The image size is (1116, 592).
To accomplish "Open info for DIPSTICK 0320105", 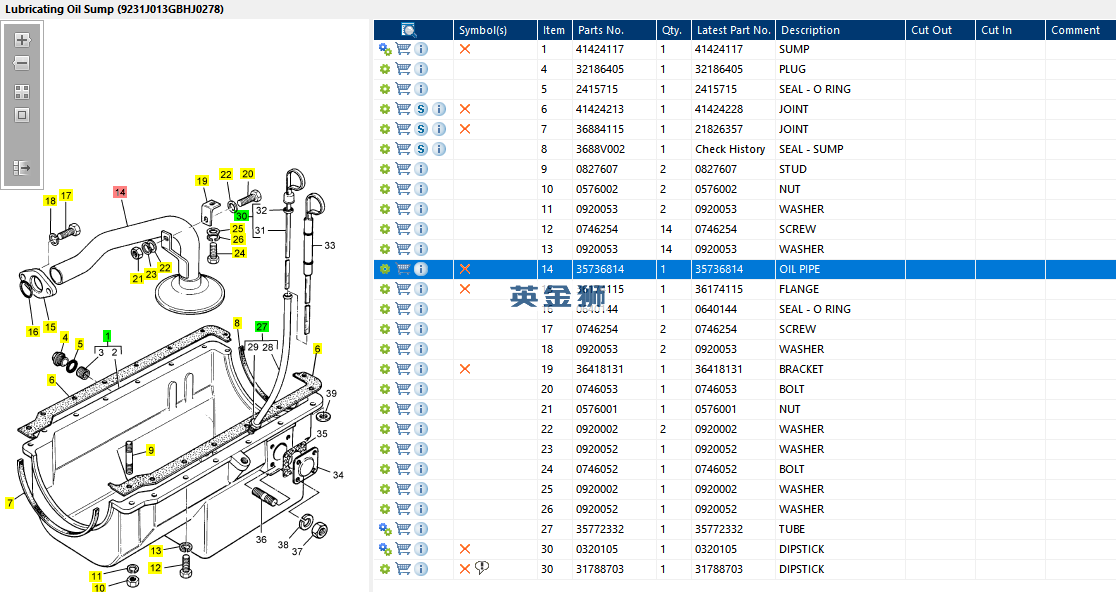I will coord(421,549).
